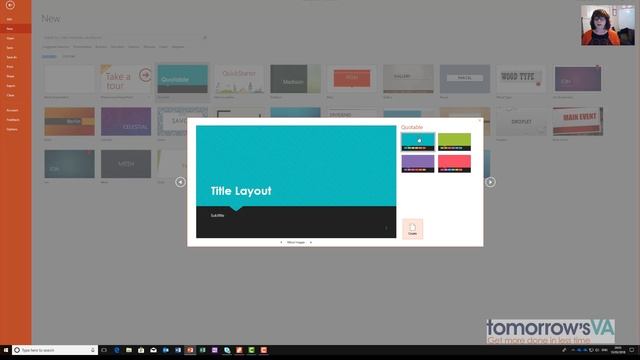The width and height of the screenshot is (640, 360).
Task: Open Word from the taskbar
Action: coord(178,350)
